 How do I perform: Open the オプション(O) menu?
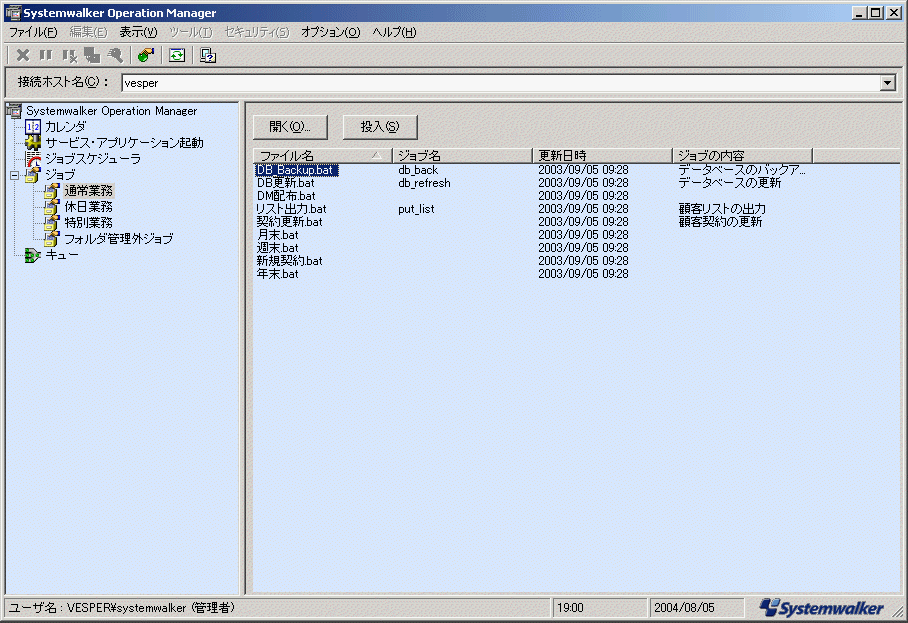coord(331,32)
